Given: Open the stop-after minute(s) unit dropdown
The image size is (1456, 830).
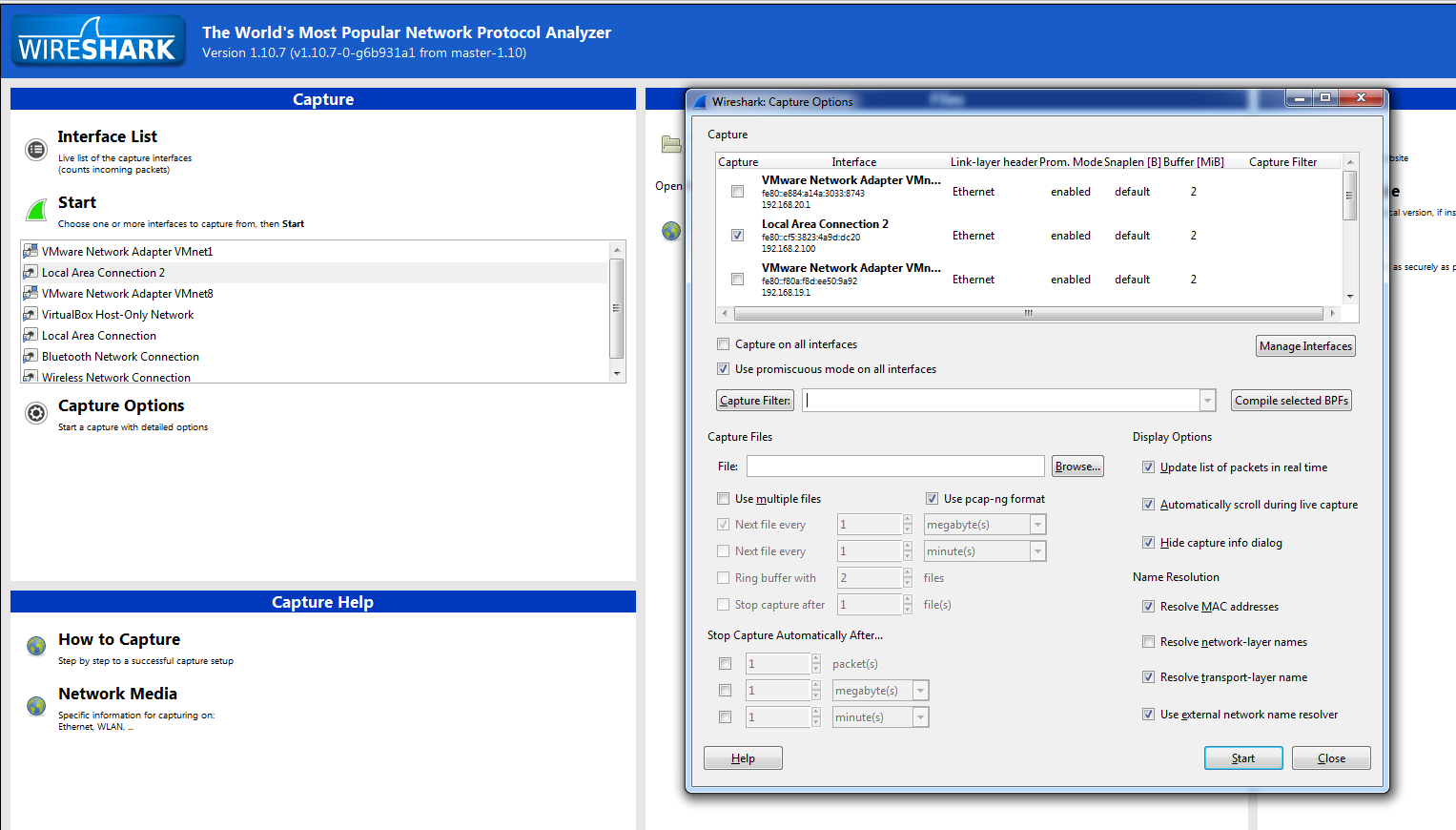Looking at the screenshot, I should point(920,716).
